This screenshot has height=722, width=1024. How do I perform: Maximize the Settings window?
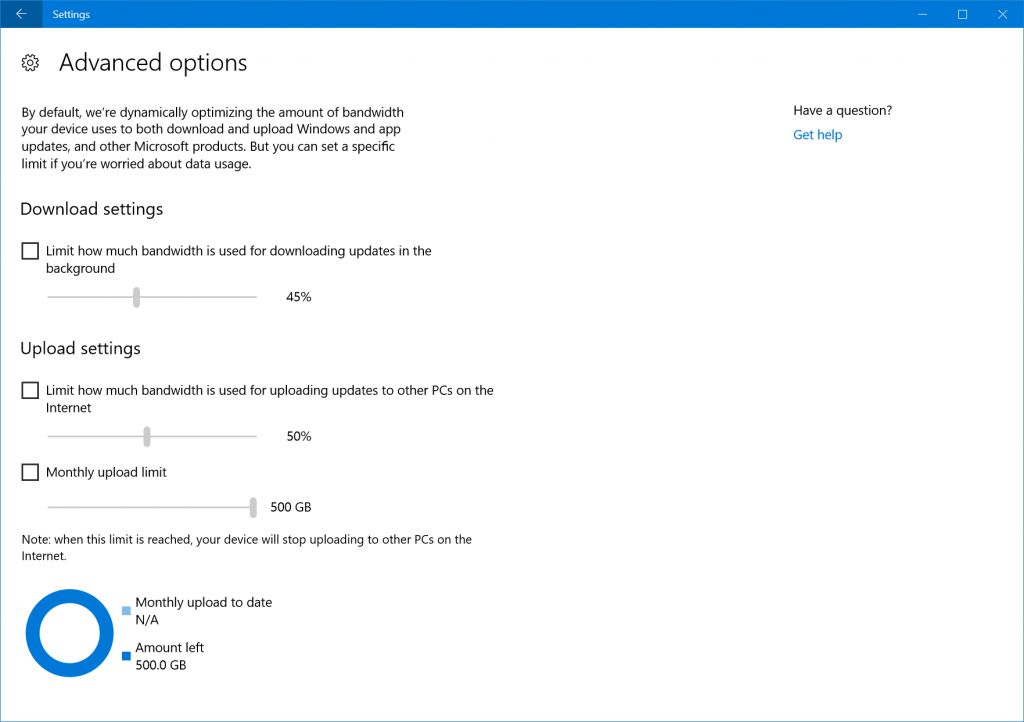[x=962, y=14]
